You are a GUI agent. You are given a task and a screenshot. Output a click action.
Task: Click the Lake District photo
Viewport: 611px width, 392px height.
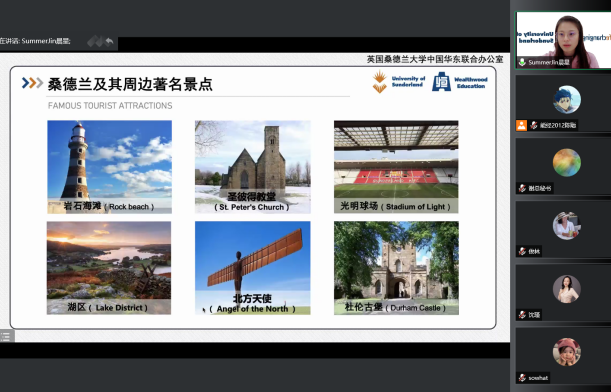pyautogui.click(x=109, y=268)
